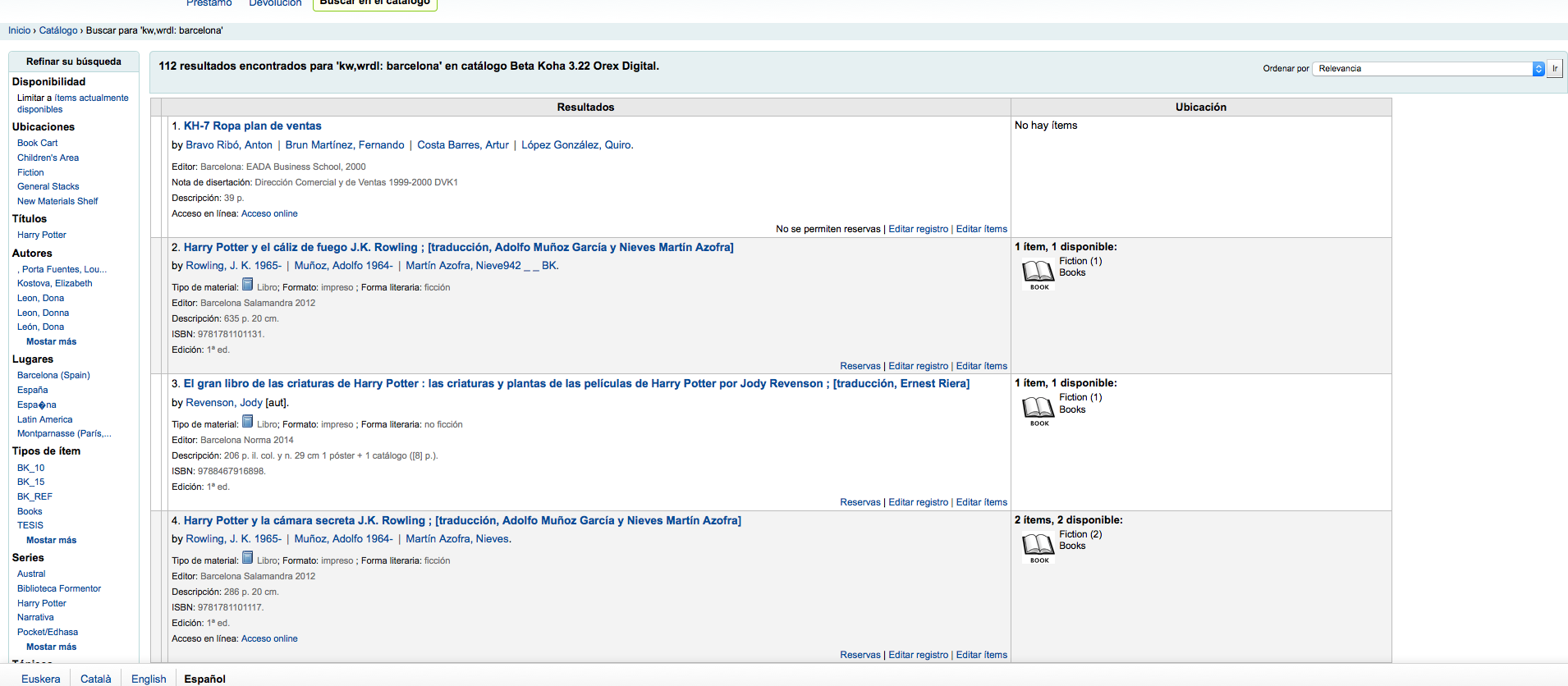The image size is (1568, 686).
Task: Expand Mostar más under Autores
Action: (51, 341)
